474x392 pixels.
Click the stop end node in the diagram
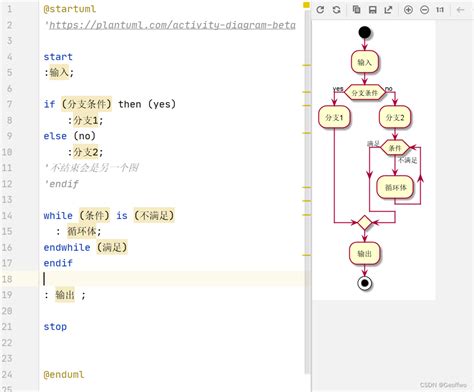(x=365, y=283)
